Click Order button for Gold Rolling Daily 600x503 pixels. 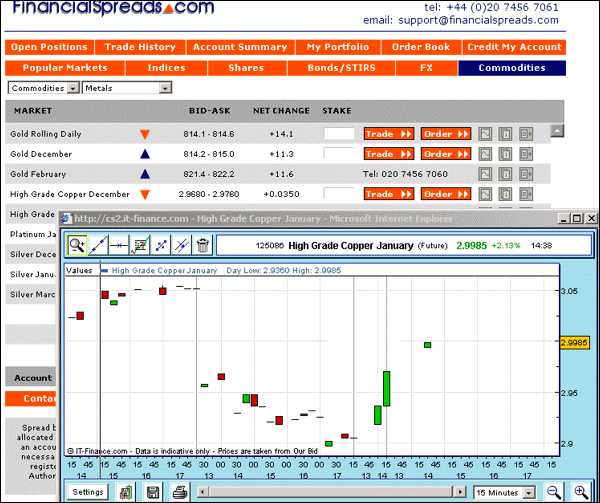click(x=446, y=134)
